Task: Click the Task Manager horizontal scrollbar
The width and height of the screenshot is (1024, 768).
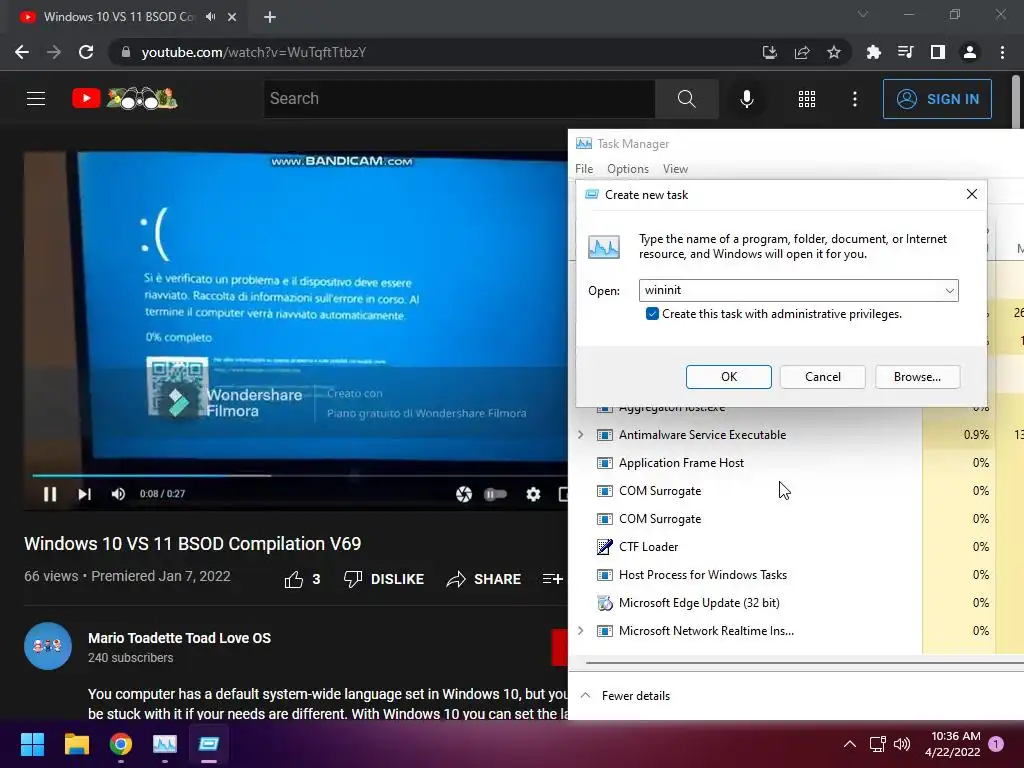Action: (805, 662)
